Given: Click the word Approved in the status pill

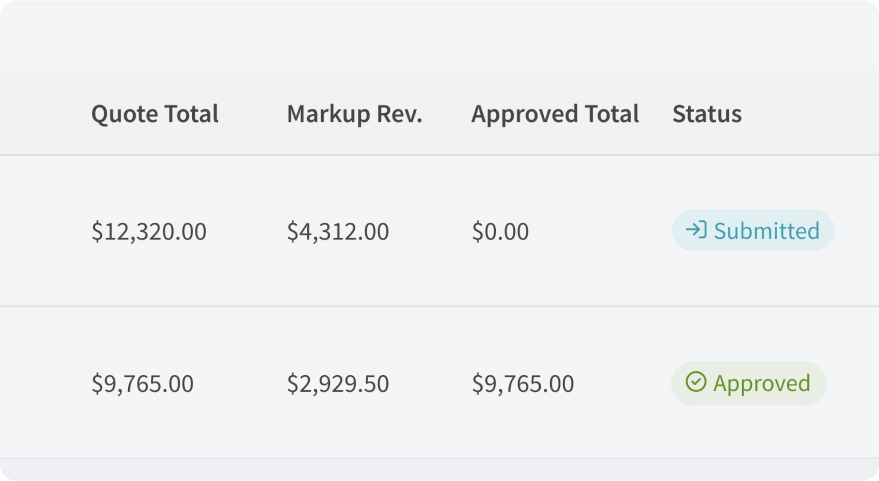Looking at the screenshot, I should (762, 383).
